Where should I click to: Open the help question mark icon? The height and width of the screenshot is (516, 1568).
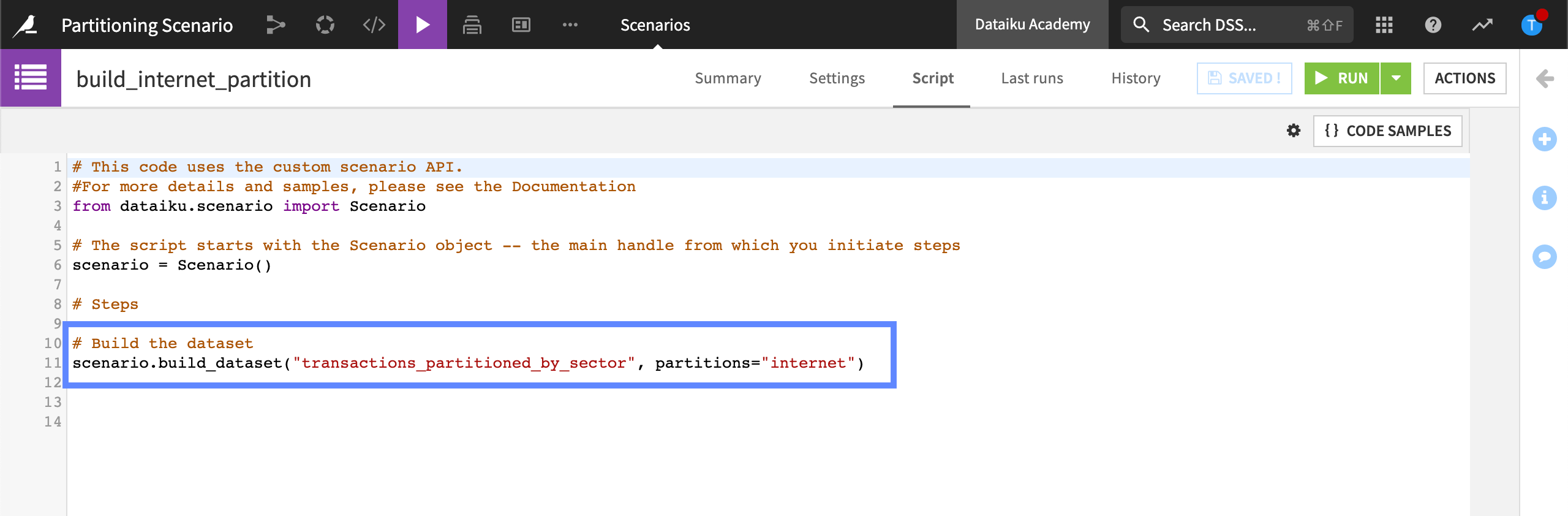pyautogui.click(x=1433, y=25)
